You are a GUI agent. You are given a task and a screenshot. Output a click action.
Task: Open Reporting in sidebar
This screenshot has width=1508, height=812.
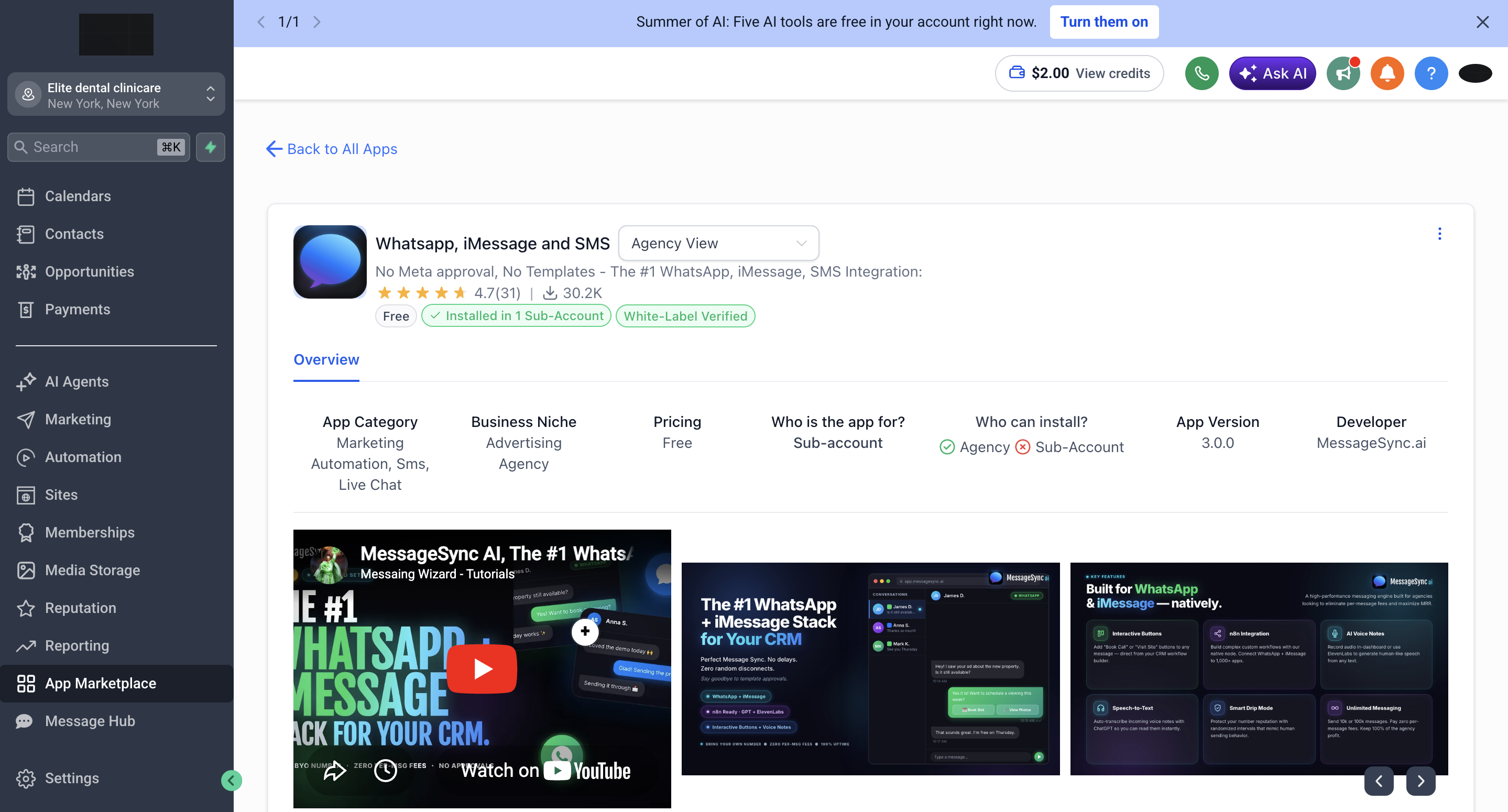click(x=116, y=646)
